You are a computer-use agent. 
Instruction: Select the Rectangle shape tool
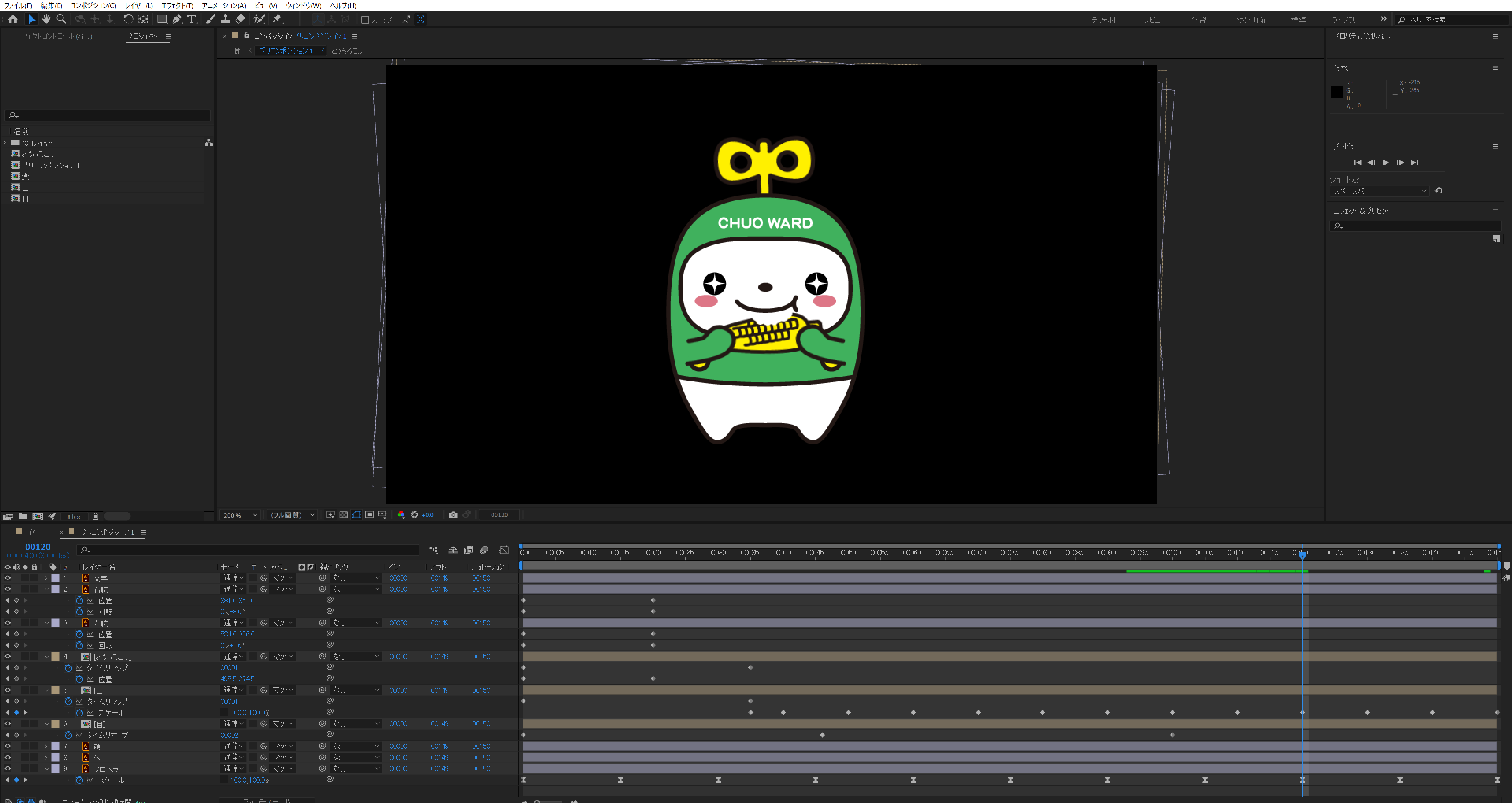click(161, 19)
